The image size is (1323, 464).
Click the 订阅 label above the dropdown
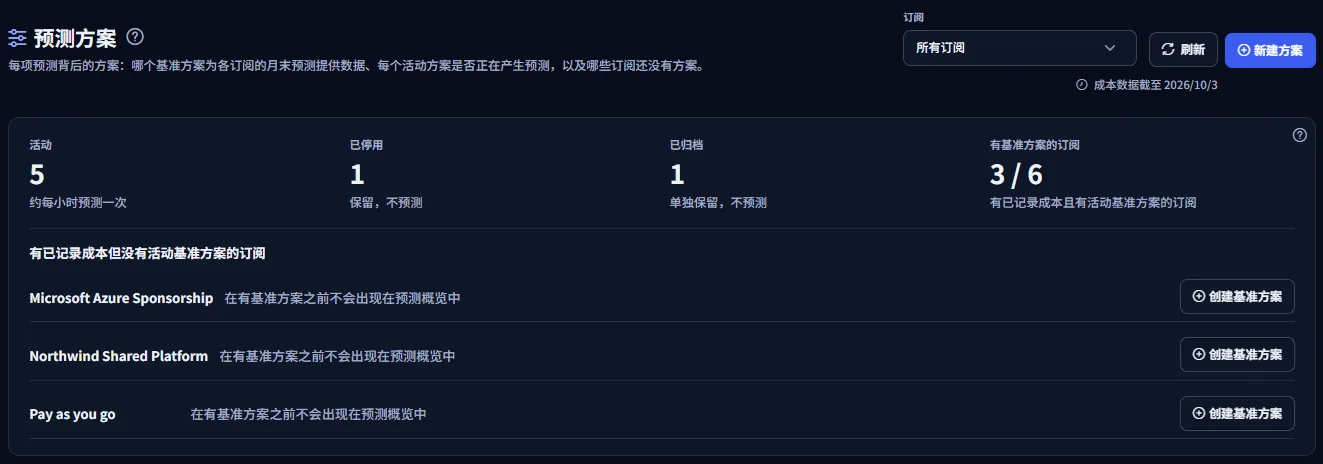pyautogui.click(x=913, y=18)
